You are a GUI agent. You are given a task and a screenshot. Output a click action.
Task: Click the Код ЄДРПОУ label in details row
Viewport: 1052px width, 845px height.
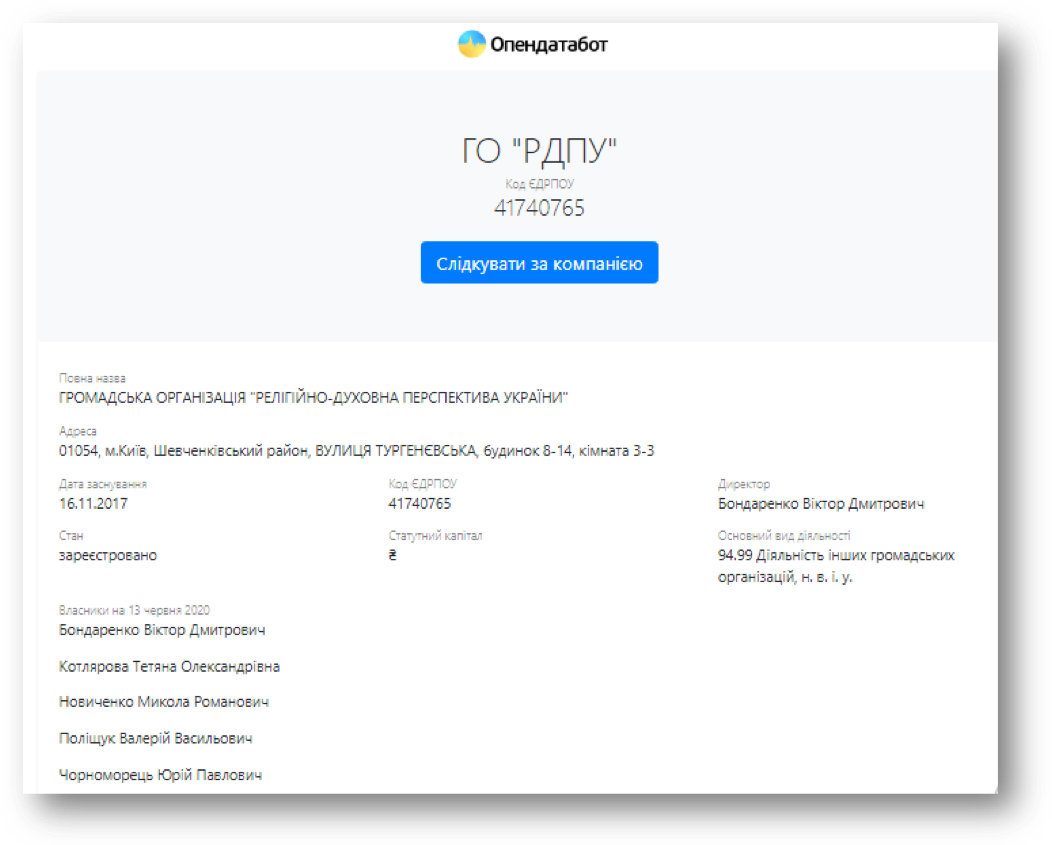423,484
